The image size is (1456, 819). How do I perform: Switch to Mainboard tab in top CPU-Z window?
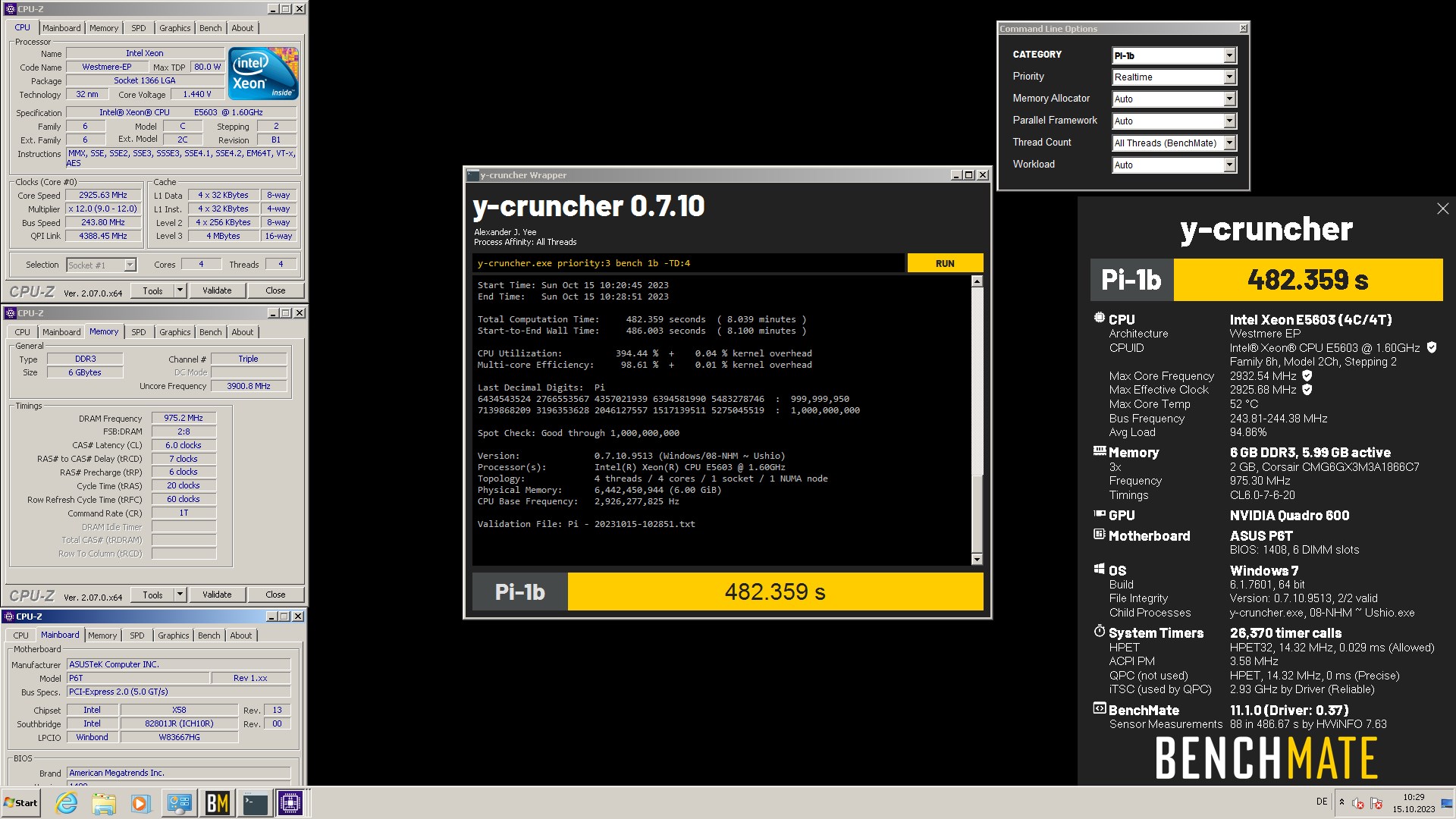[61, 28]
